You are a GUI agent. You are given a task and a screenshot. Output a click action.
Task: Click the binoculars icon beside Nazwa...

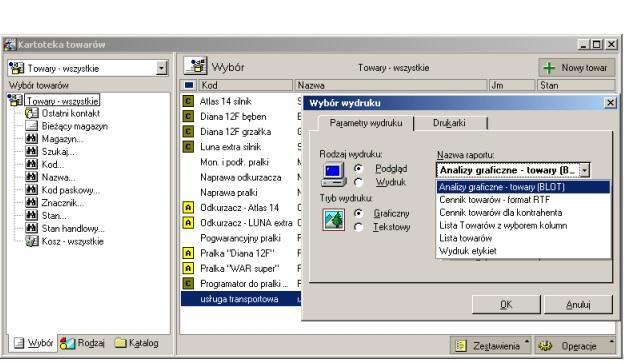pos(32,177)
